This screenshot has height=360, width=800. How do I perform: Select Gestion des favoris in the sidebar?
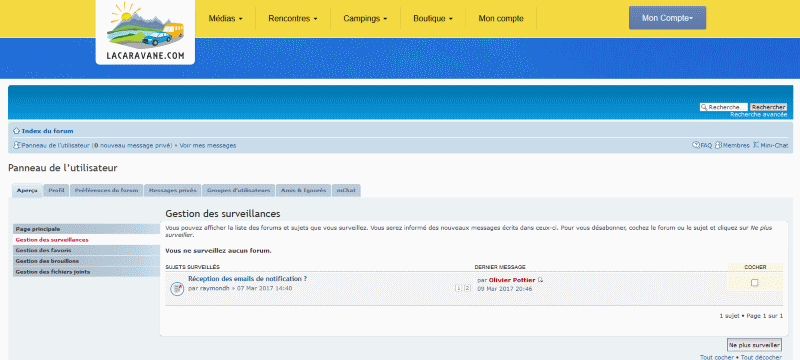86,250
